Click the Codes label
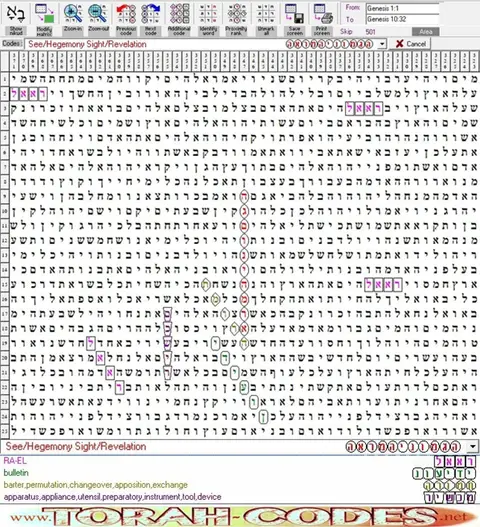This screenshot has height=527, width=480. click(x=12, y=44)
